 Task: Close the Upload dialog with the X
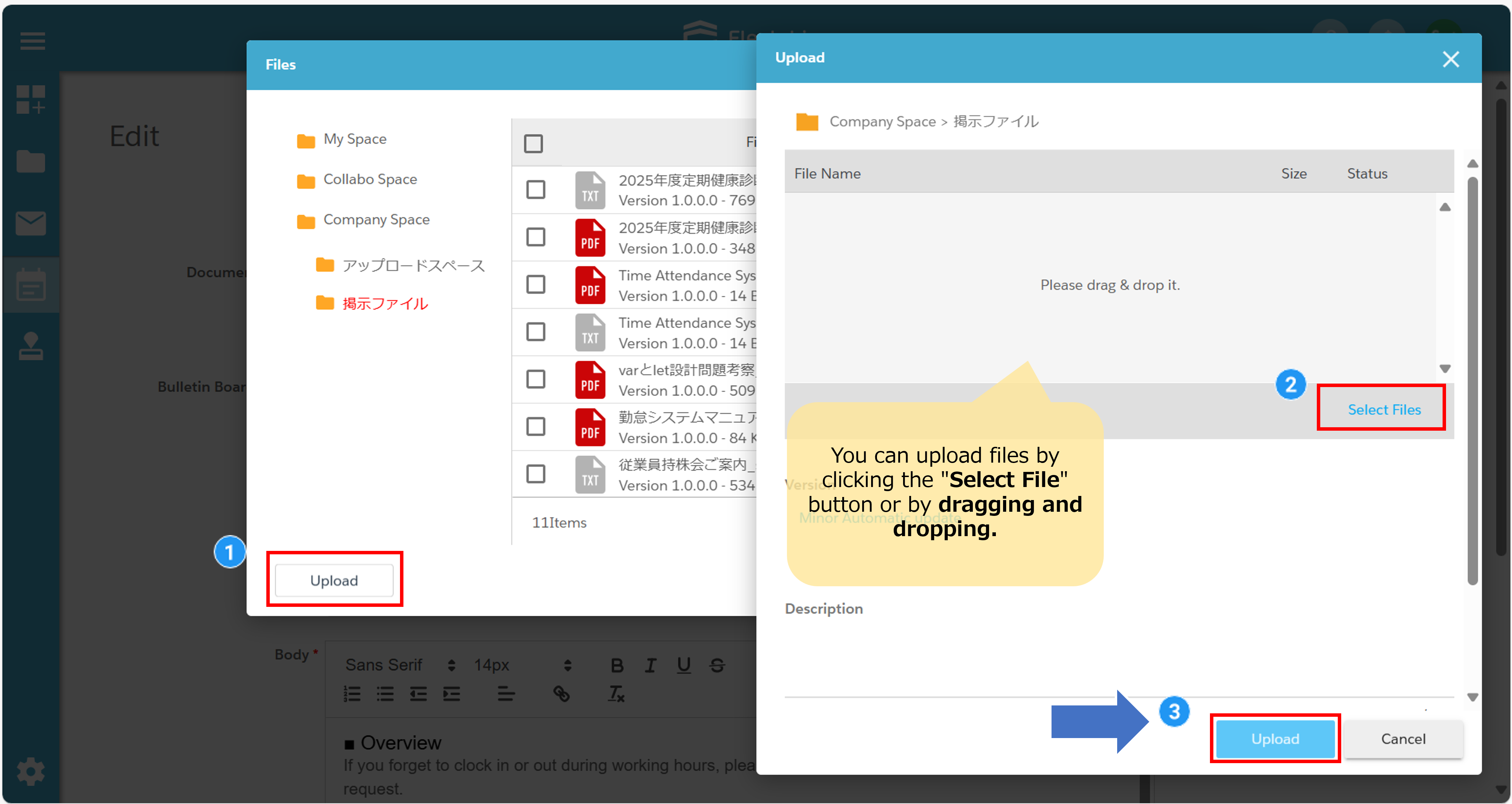[1451, 59]
